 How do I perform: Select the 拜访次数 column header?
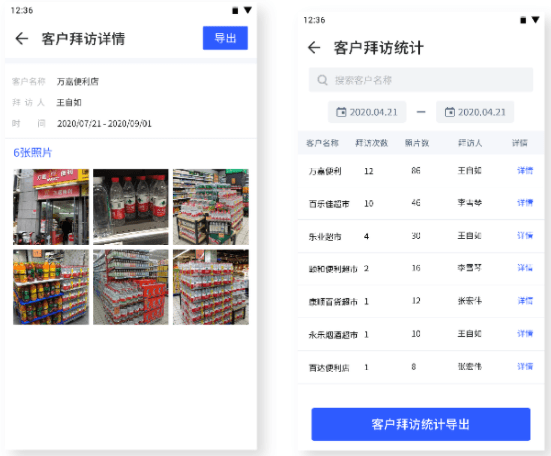371,143
